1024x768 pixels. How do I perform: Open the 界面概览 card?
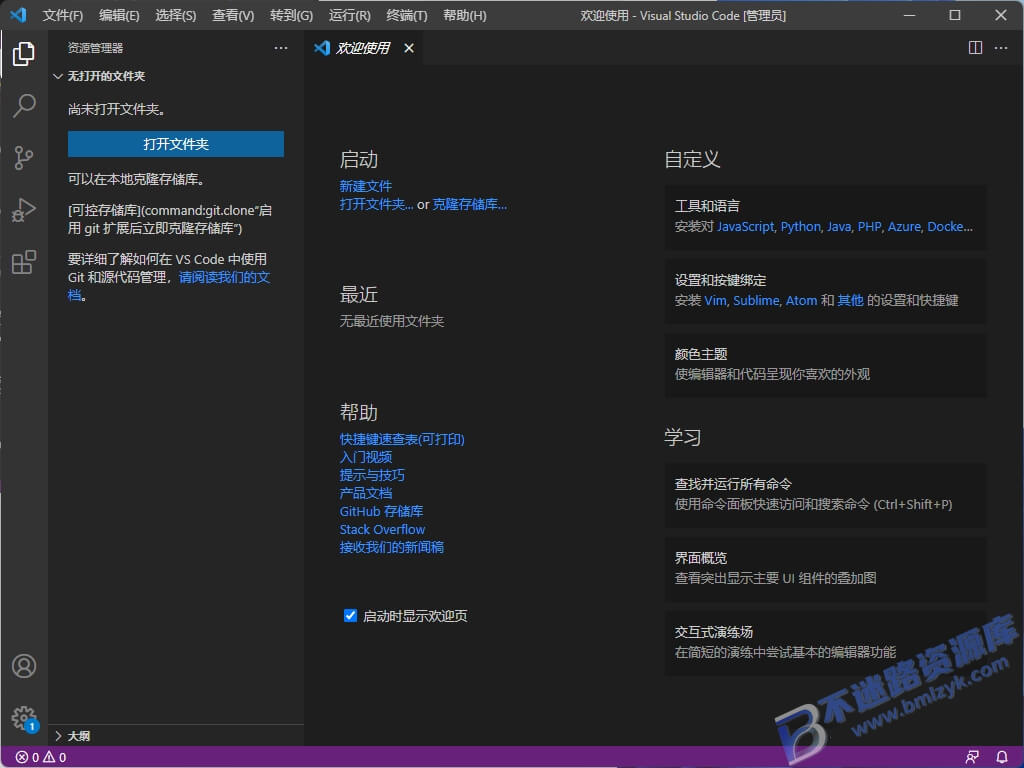825,568
